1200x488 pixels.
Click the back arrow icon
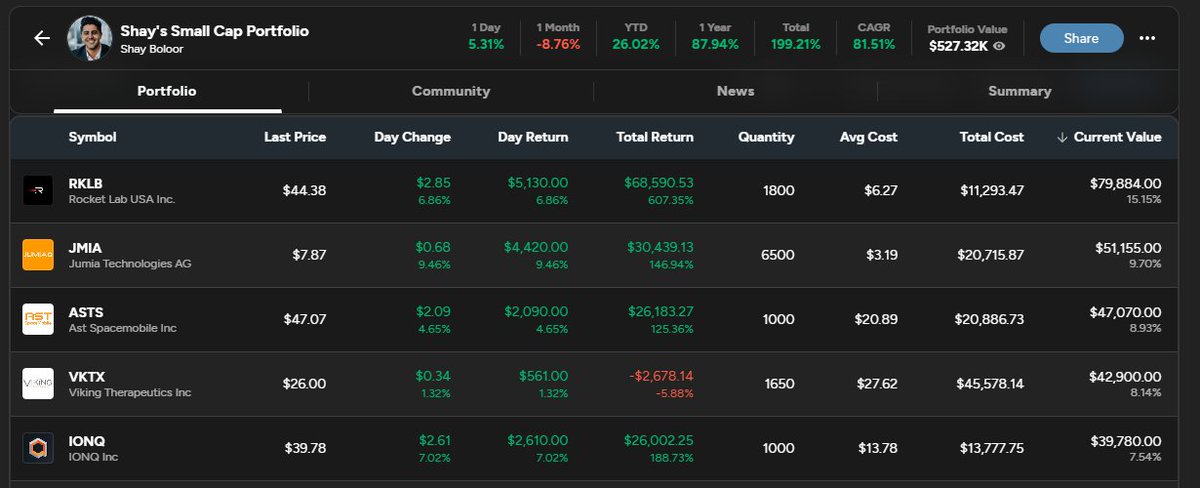tap(41, 38)
